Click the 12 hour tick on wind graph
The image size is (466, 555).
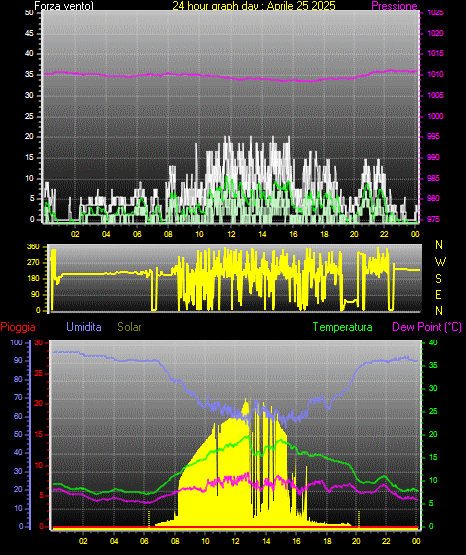[x=231, y=234]
